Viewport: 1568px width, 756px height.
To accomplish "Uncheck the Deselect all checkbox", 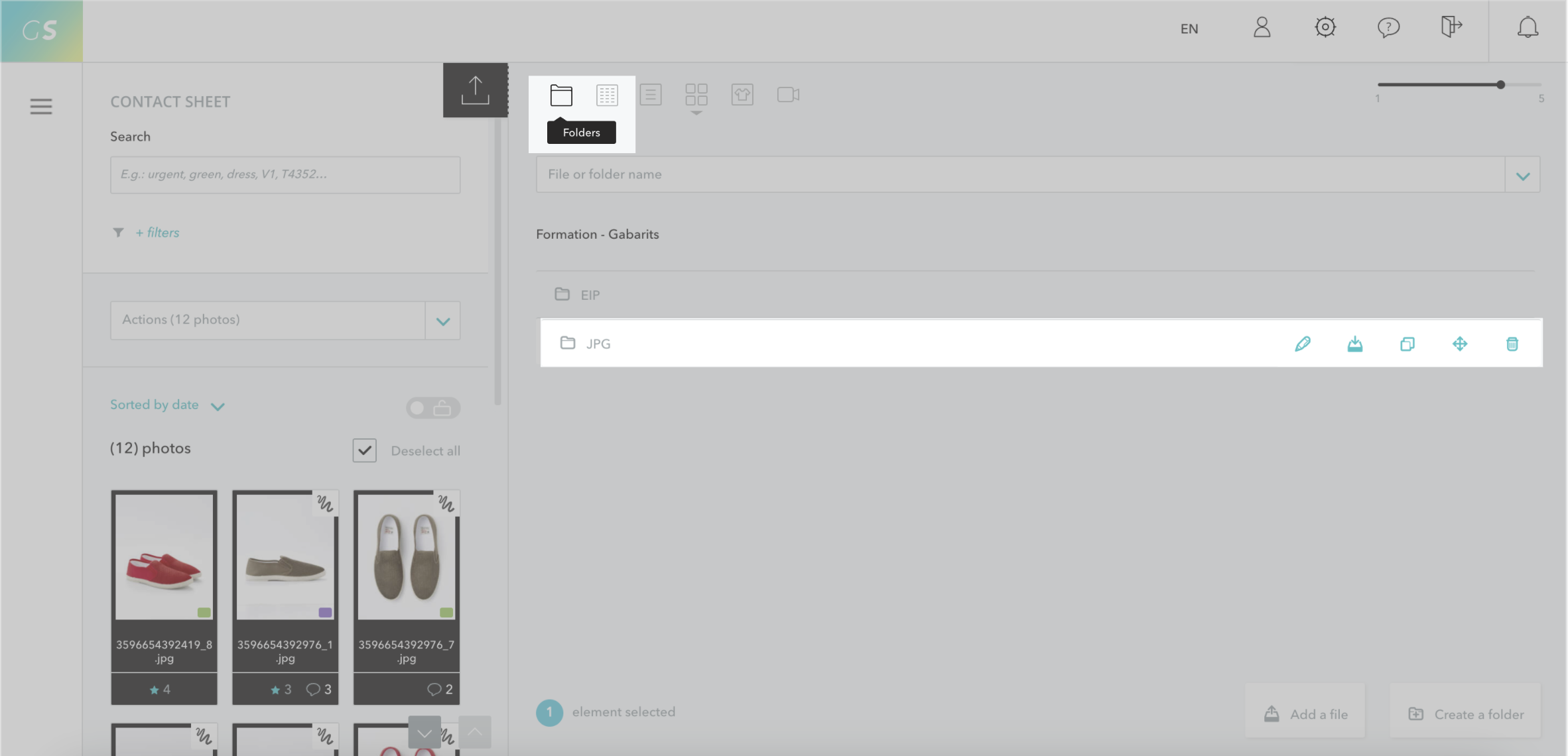I will coord(364,450).
